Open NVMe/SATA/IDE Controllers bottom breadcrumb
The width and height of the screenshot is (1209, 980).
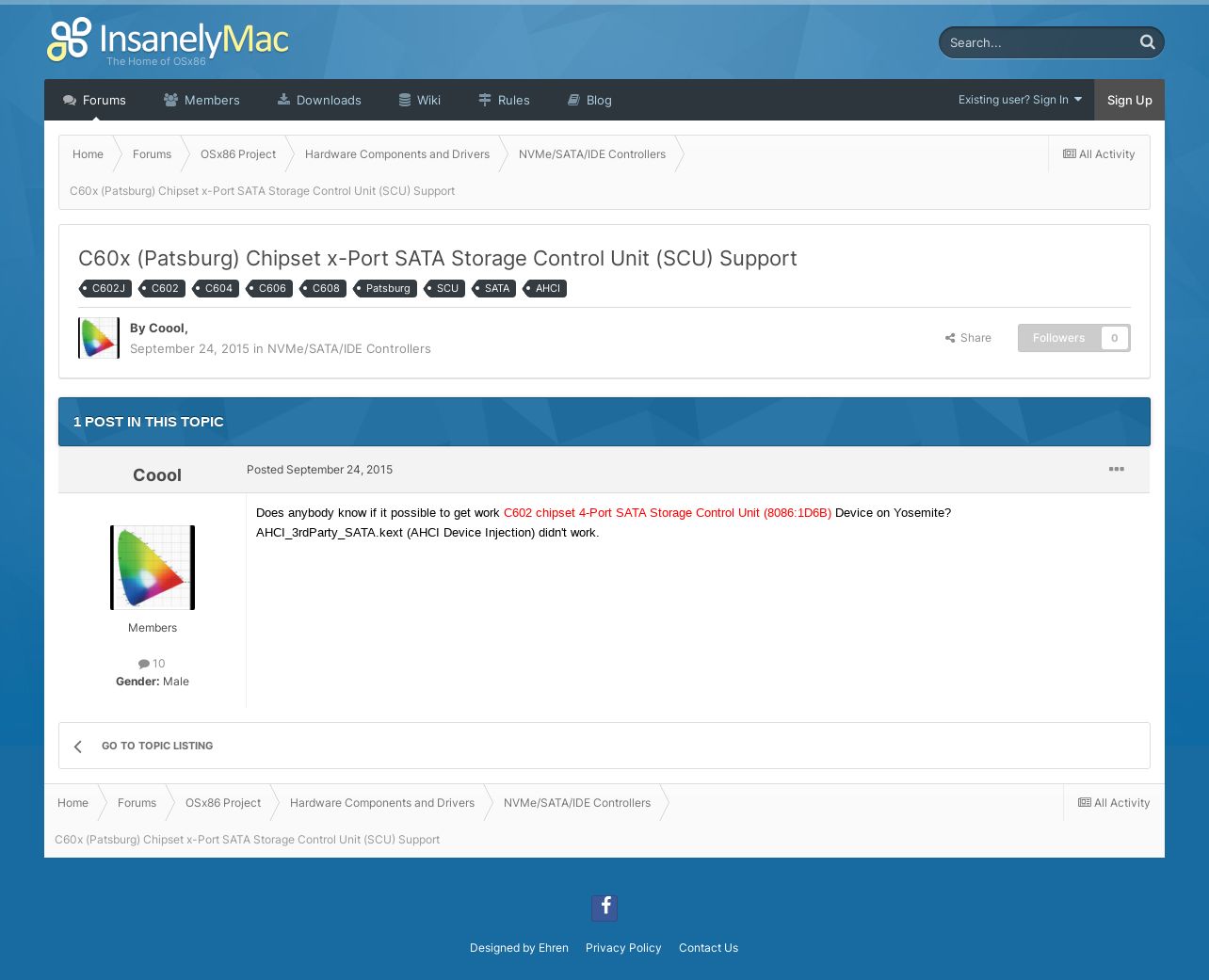pos(577,803)
